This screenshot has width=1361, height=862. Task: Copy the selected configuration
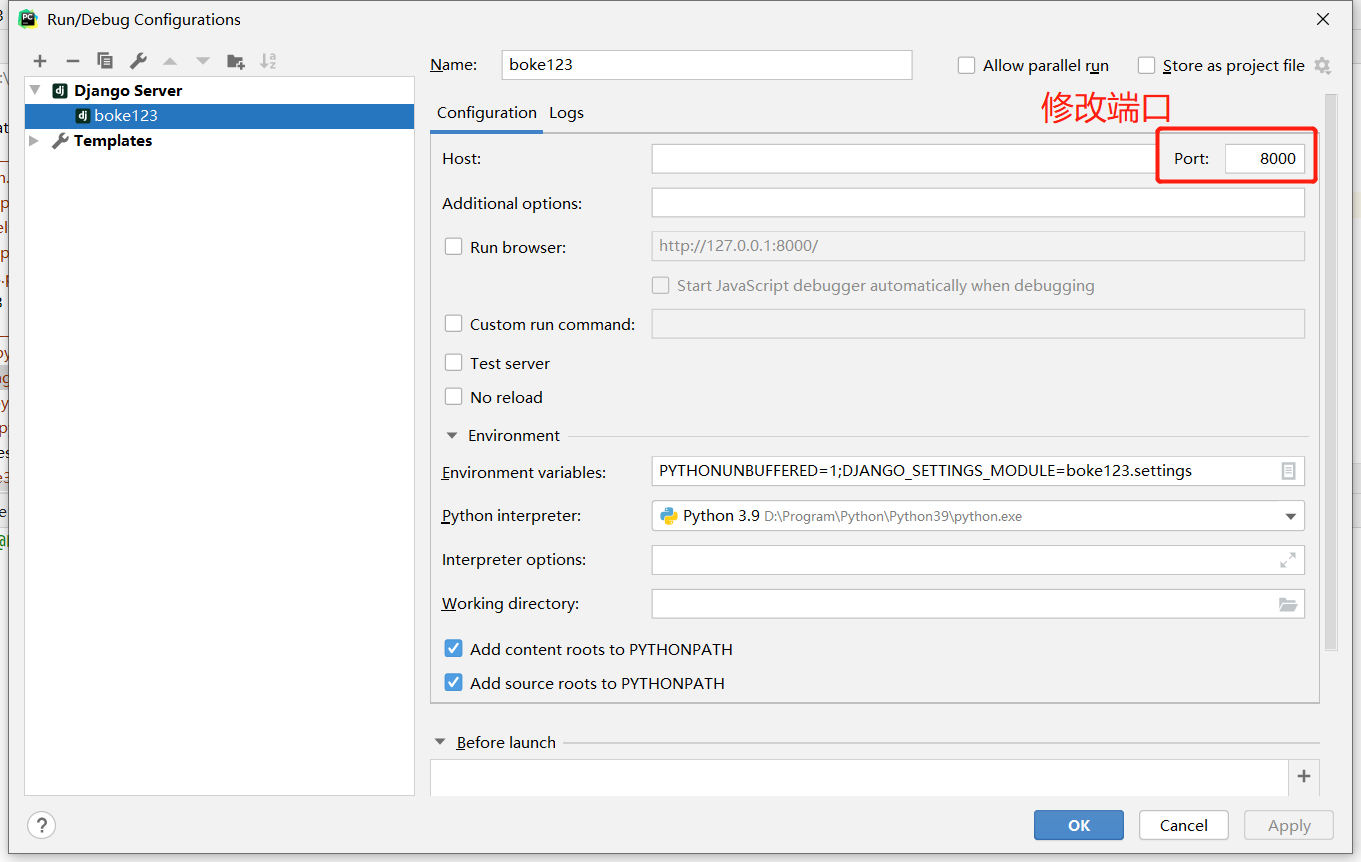pos(105,61)
